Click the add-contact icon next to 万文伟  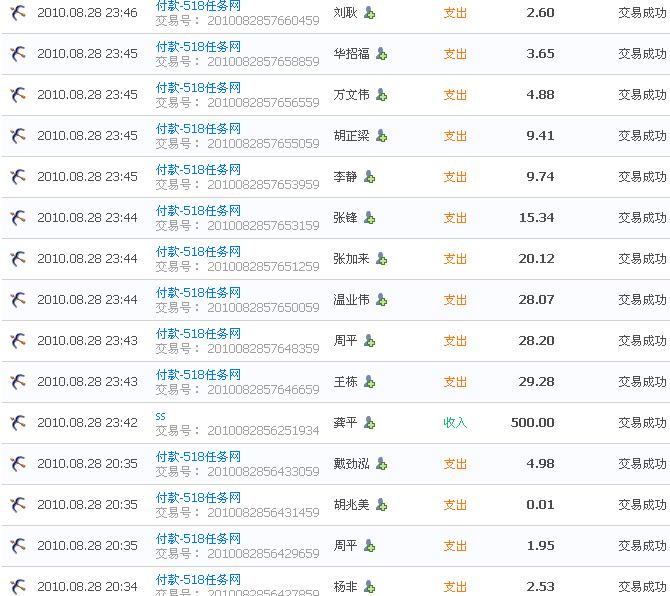(381, 95)
